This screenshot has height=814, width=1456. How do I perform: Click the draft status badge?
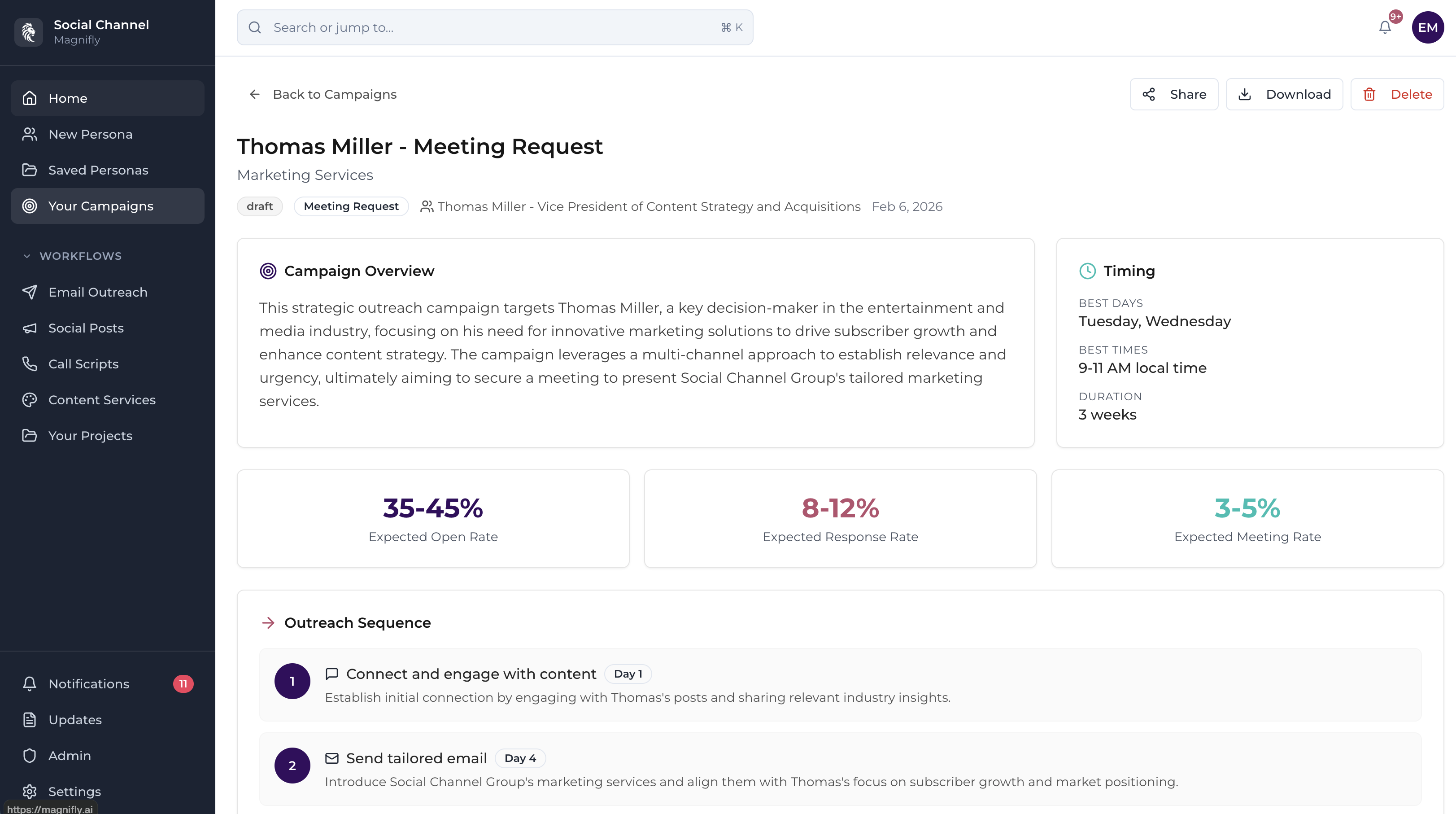259,206
